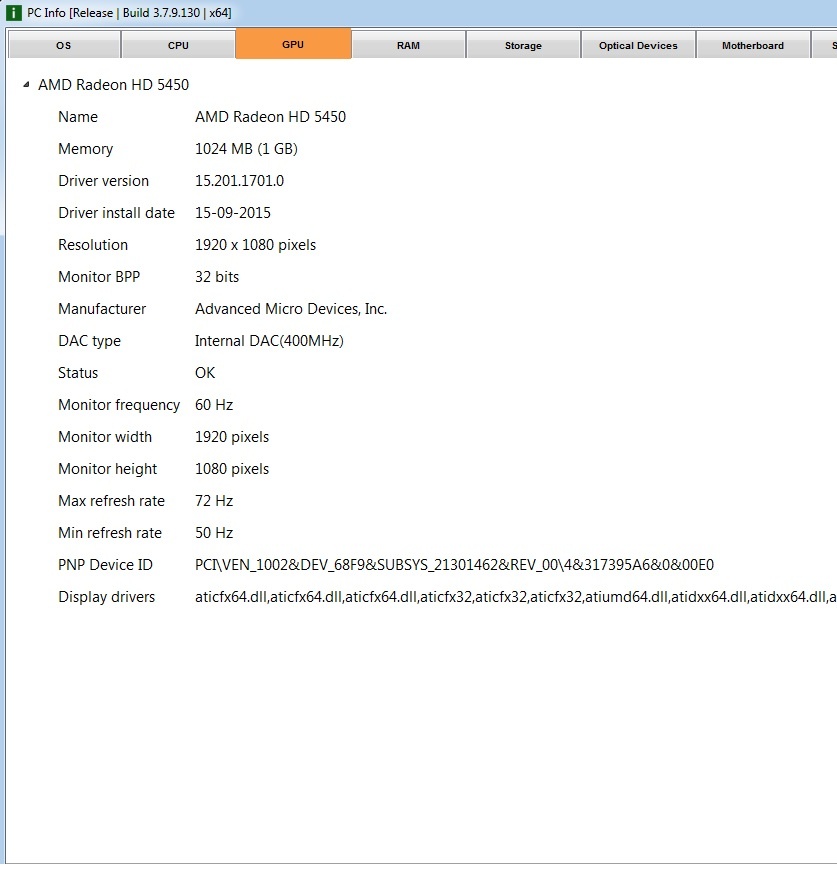
Task: Select the DAC type Internal DAC value
Action: (x=268, y=341)
